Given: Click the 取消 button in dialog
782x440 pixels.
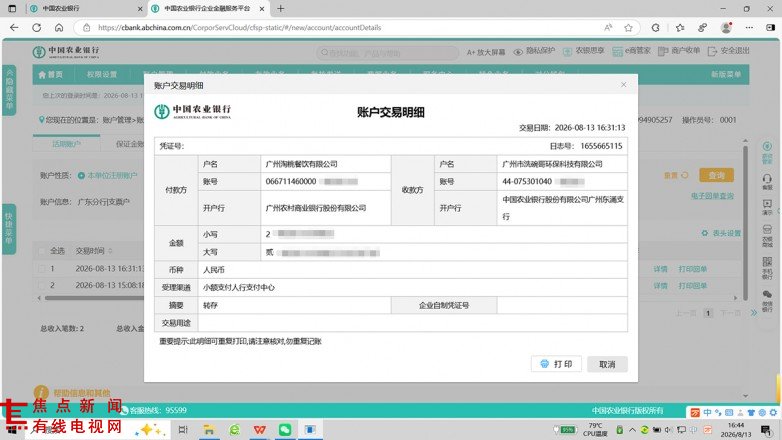Looking at the screenshot, I should click(607, 364).
